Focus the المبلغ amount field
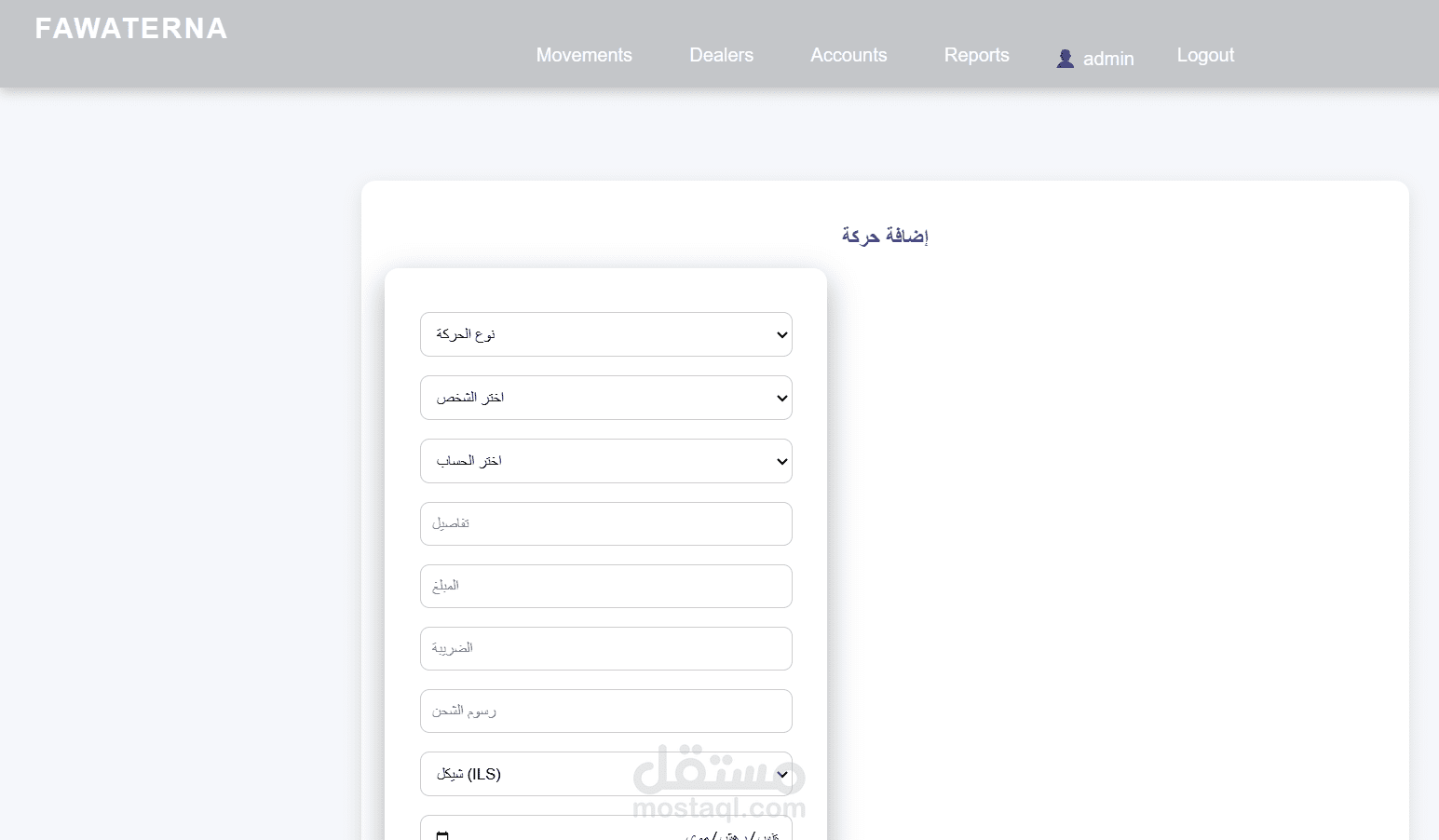 [x=606, y=586]
